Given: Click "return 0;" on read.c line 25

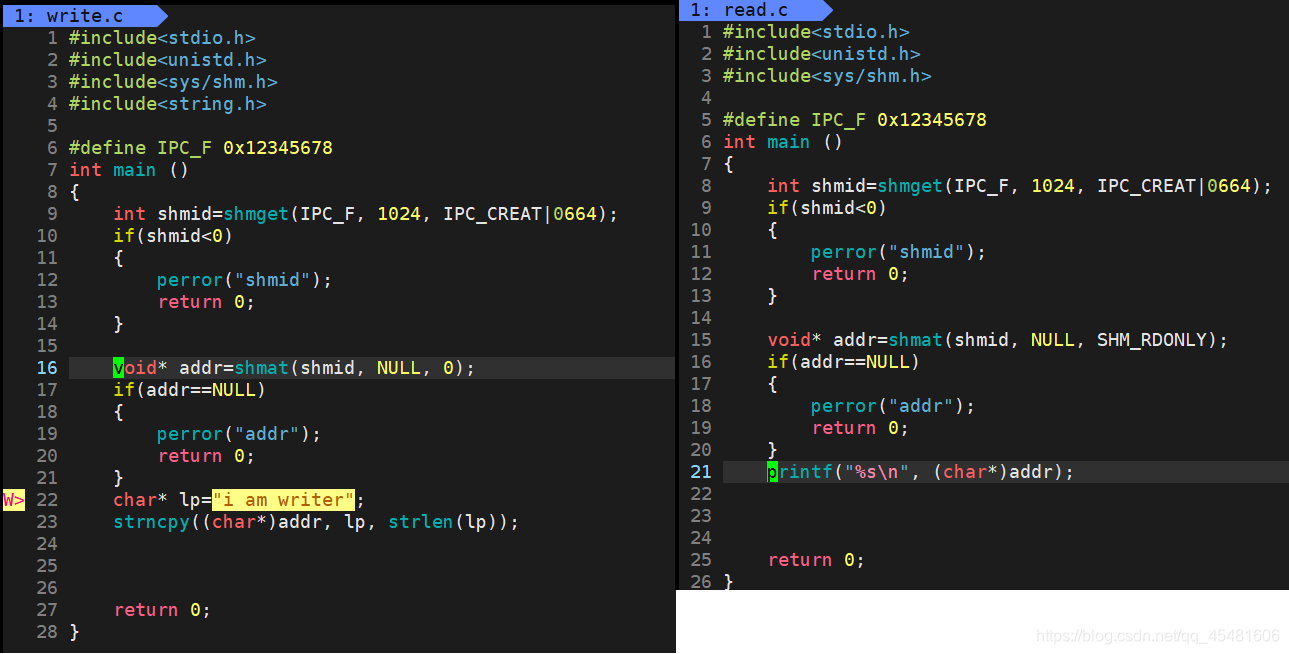Looking at the screenshot, I should [816, 560].
